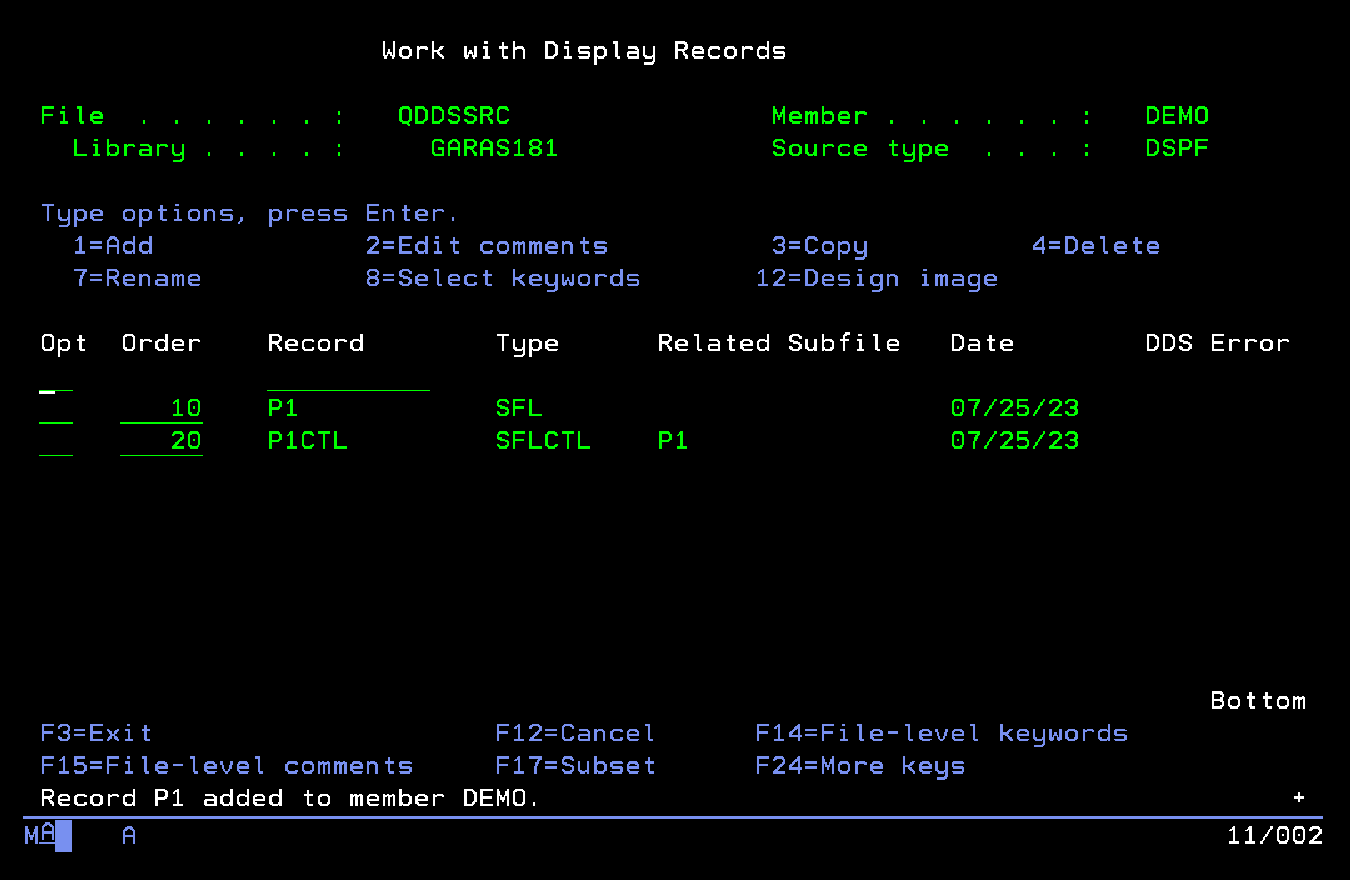
Task: Show more keys with F24
Action: tap(860, 766)
